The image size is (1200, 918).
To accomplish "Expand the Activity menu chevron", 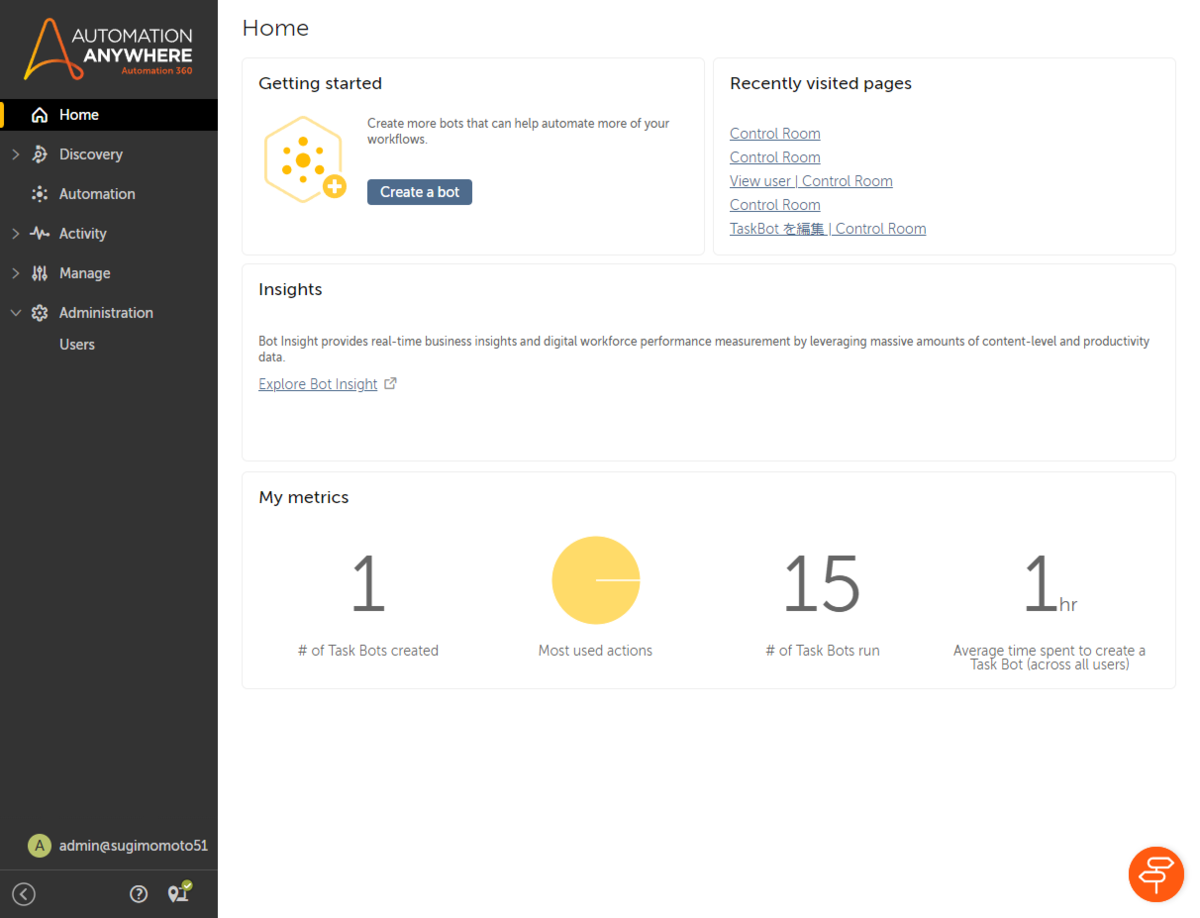I will 15,233.
